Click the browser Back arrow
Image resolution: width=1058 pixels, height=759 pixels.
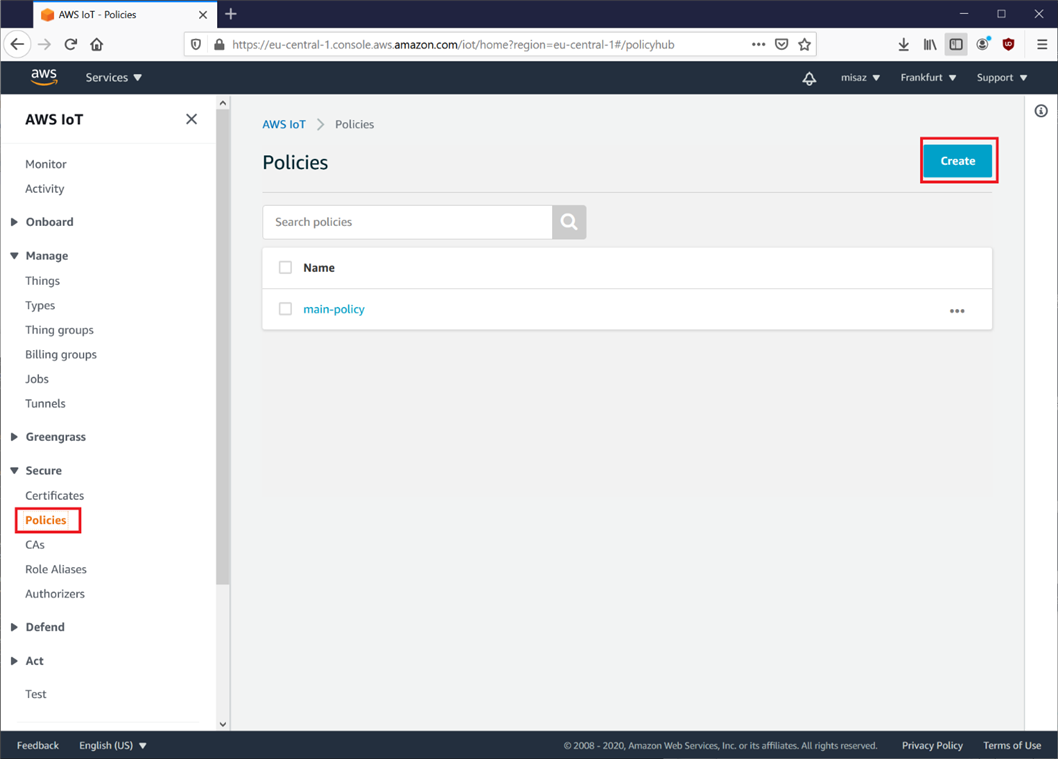[x=18, y=45]
